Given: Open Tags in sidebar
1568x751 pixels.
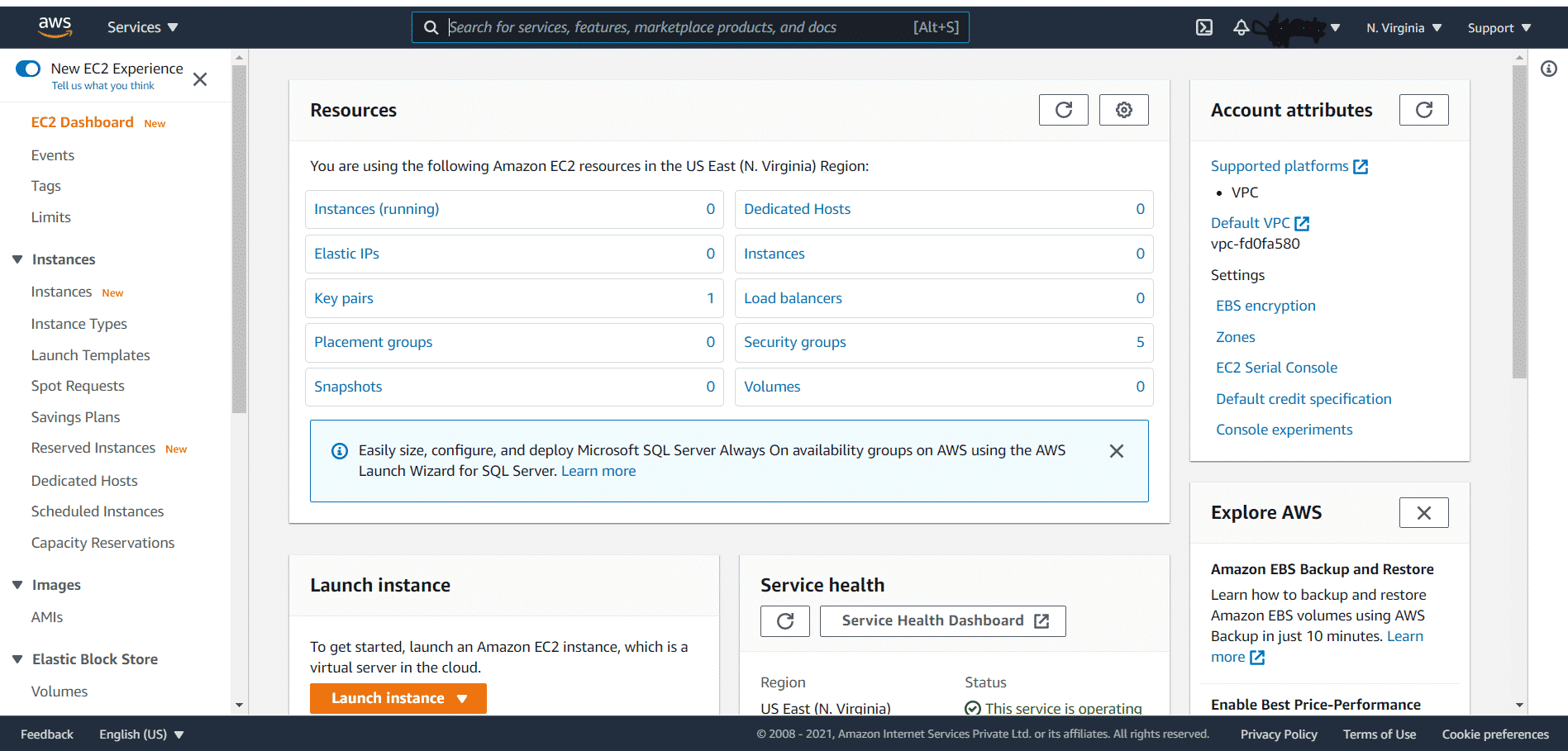Looking at the screenshot, I should 46,187.
